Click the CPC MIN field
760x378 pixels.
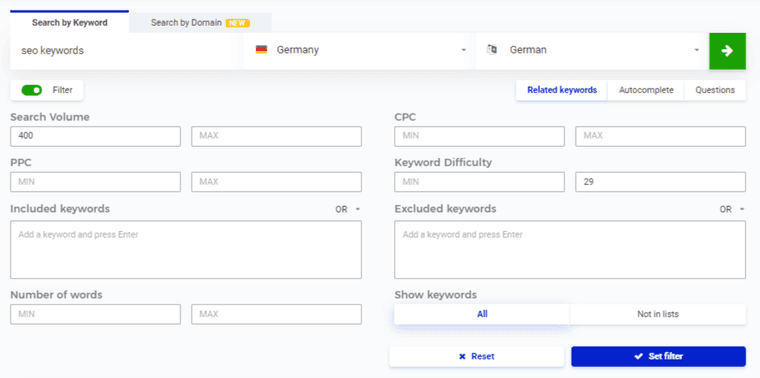(x=479, y=136)
